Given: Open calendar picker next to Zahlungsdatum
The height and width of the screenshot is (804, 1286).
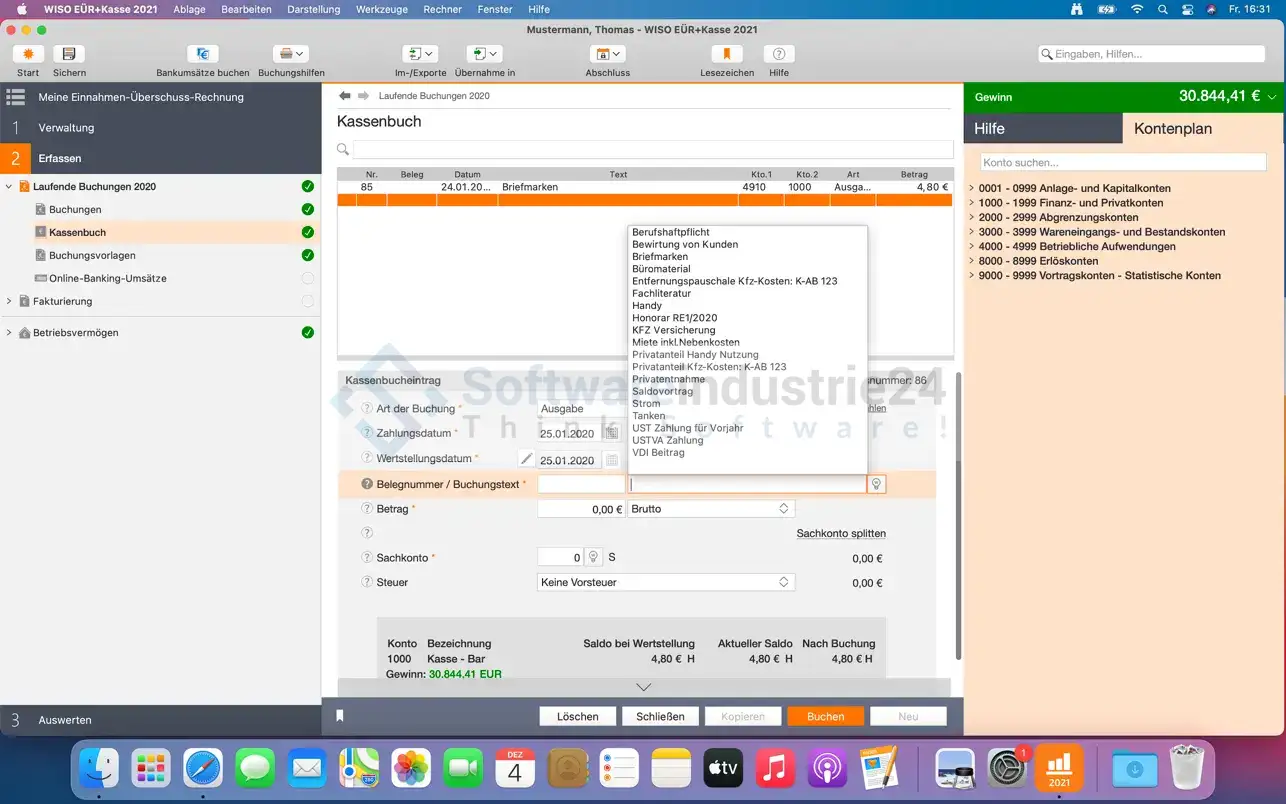Looking at the screenshot, I should point(612,433).
